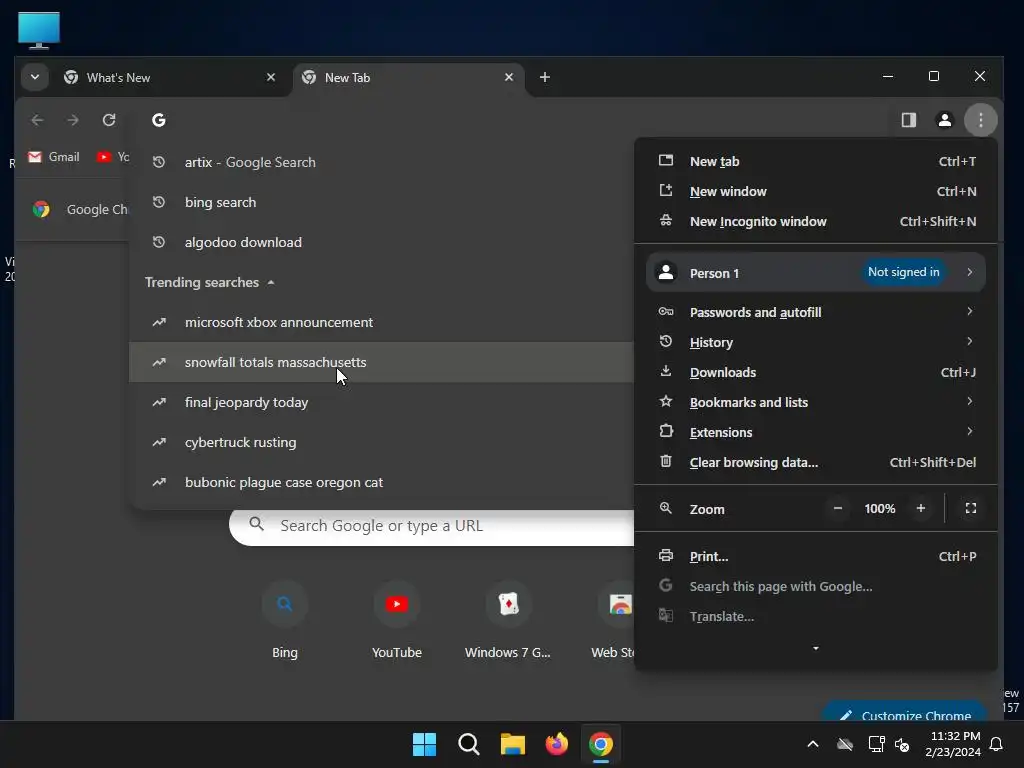Open the Bing shortcut tile
Viewport: 1024px width, 768px height.
point(285,621)
